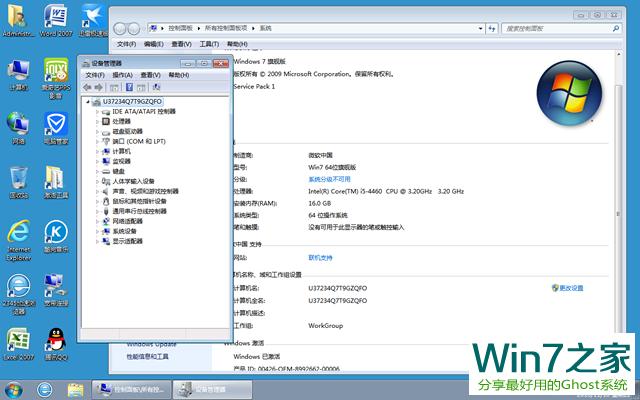Expand the 端口 (COM 和 LPT) node

pyautogui.click(x=97, y=142)
